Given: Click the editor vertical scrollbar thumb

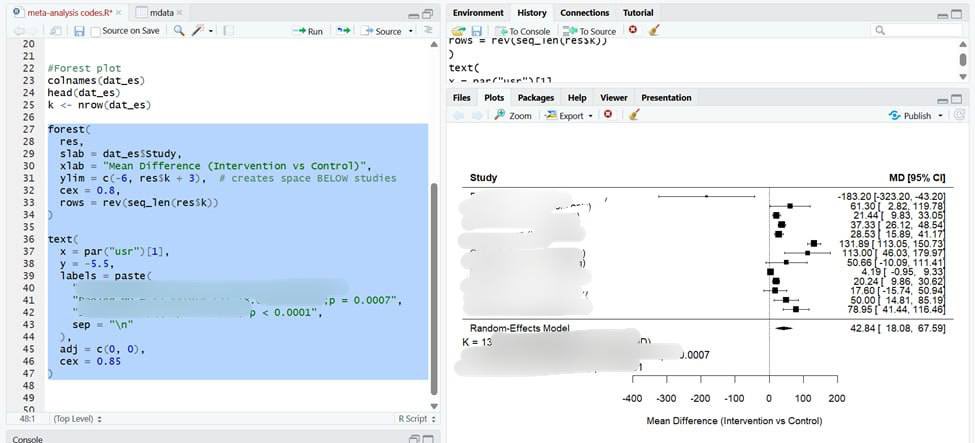Looking at the screenshot, I should (433, 289).
